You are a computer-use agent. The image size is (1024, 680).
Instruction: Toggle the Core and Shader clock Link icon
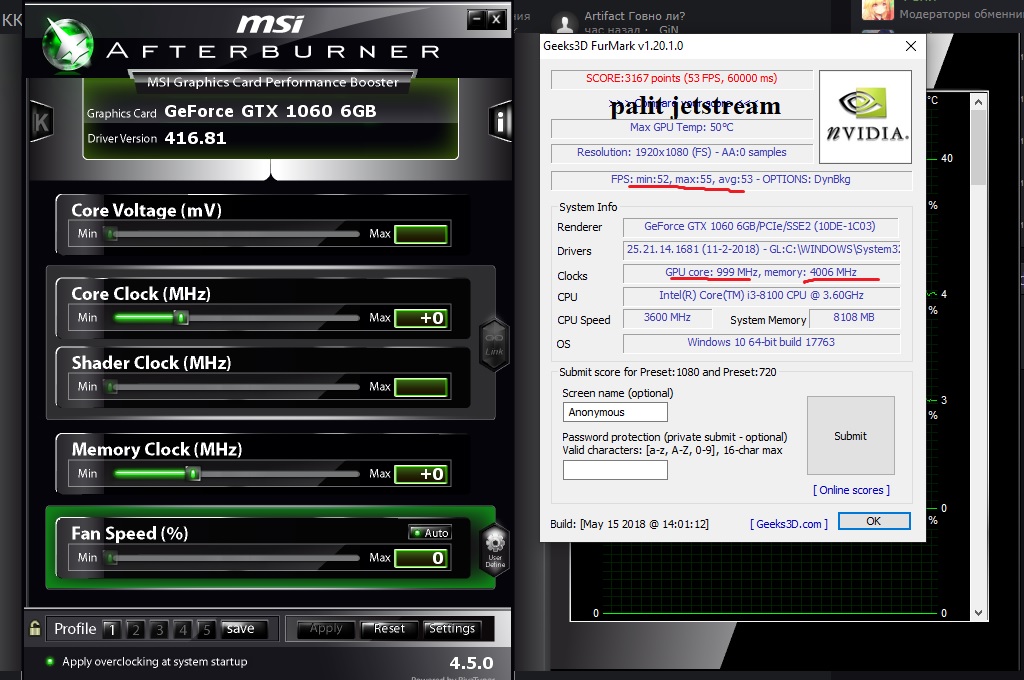click(x=494, y=344)
